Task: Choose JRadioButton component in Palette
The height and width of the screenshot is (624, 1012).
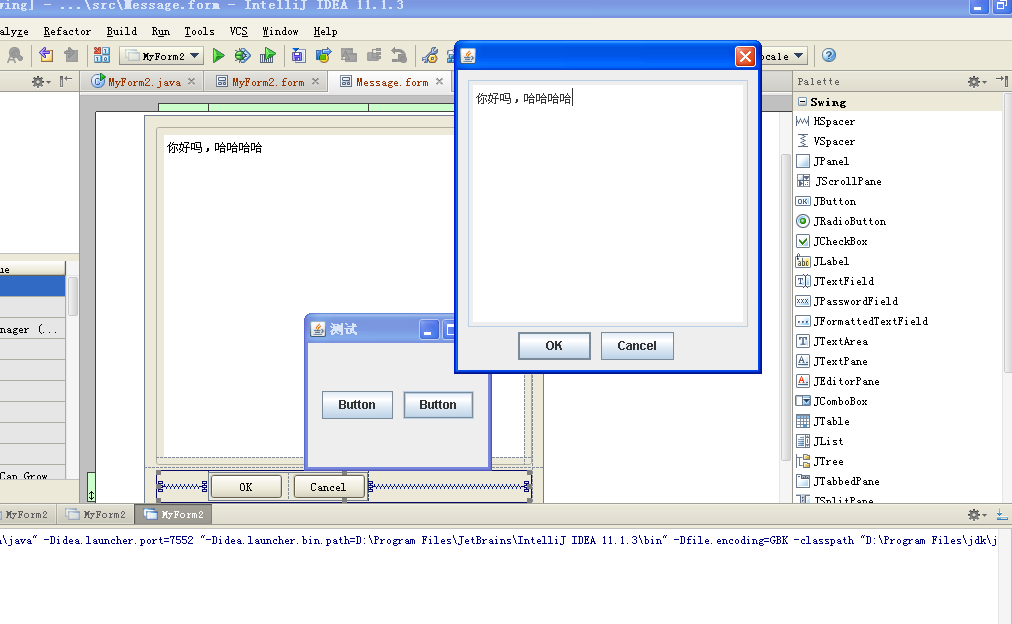Action: pos(841,221)
